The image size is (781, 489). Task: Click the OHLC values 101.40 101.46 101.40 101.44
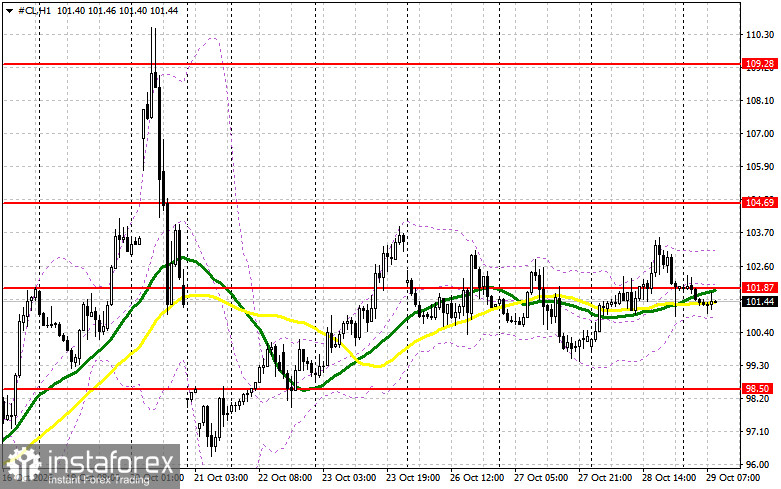tap(118, 10)
